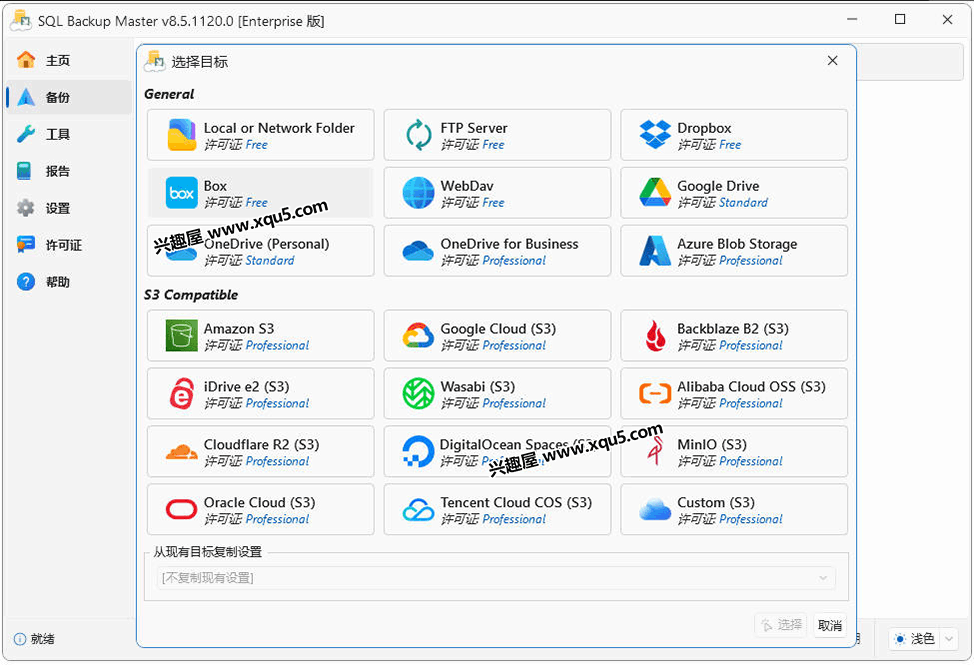Open the 主页 sidebar menu item
974x665 pixels.
(x=68, y=60)
